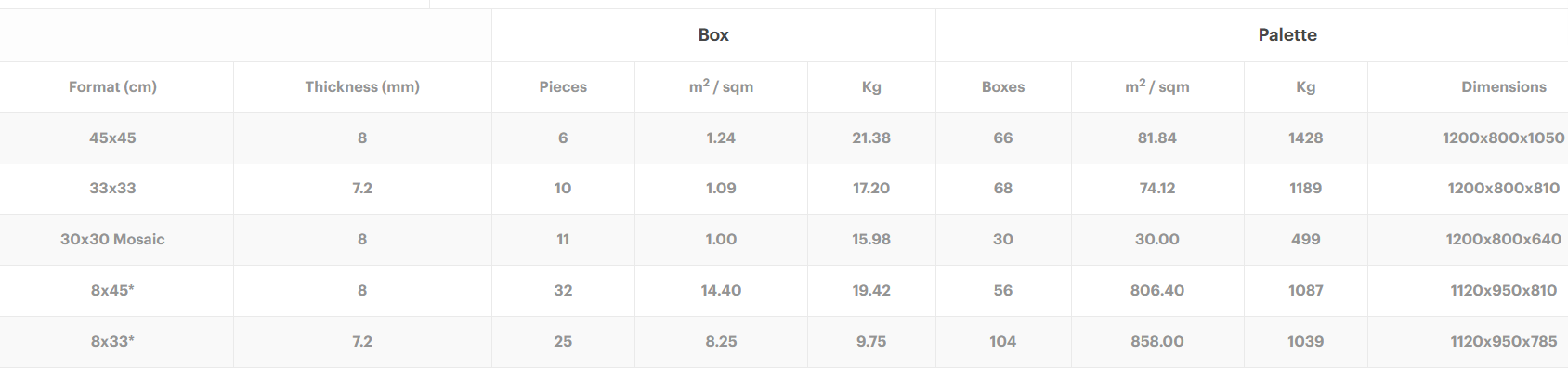The width and height of the screenshot is (1568, 368).
Task: Click the 1428 palette Kg value
Action: 1306,138
